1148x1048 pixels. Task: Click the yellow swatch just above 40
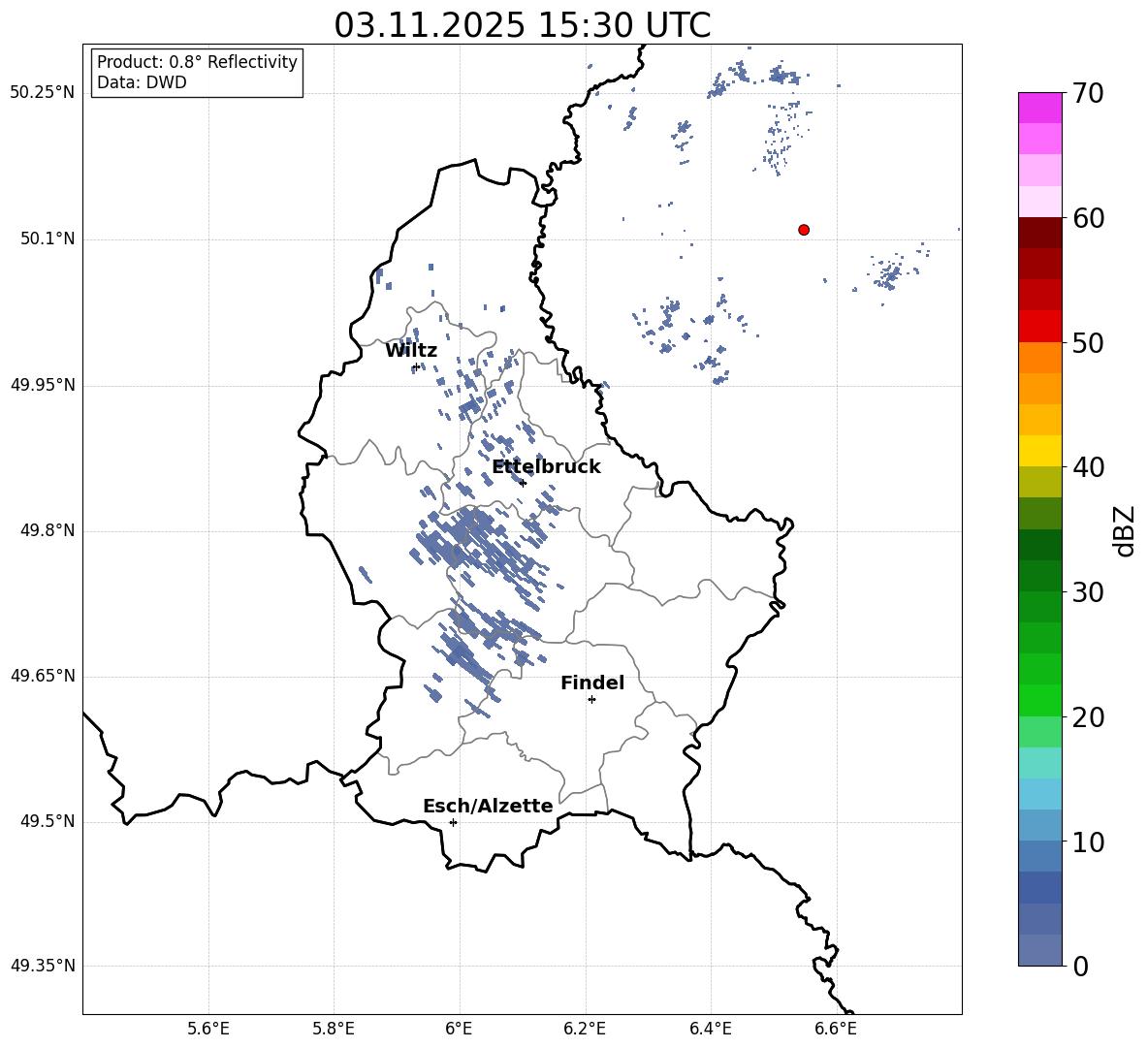[1039, 451]
